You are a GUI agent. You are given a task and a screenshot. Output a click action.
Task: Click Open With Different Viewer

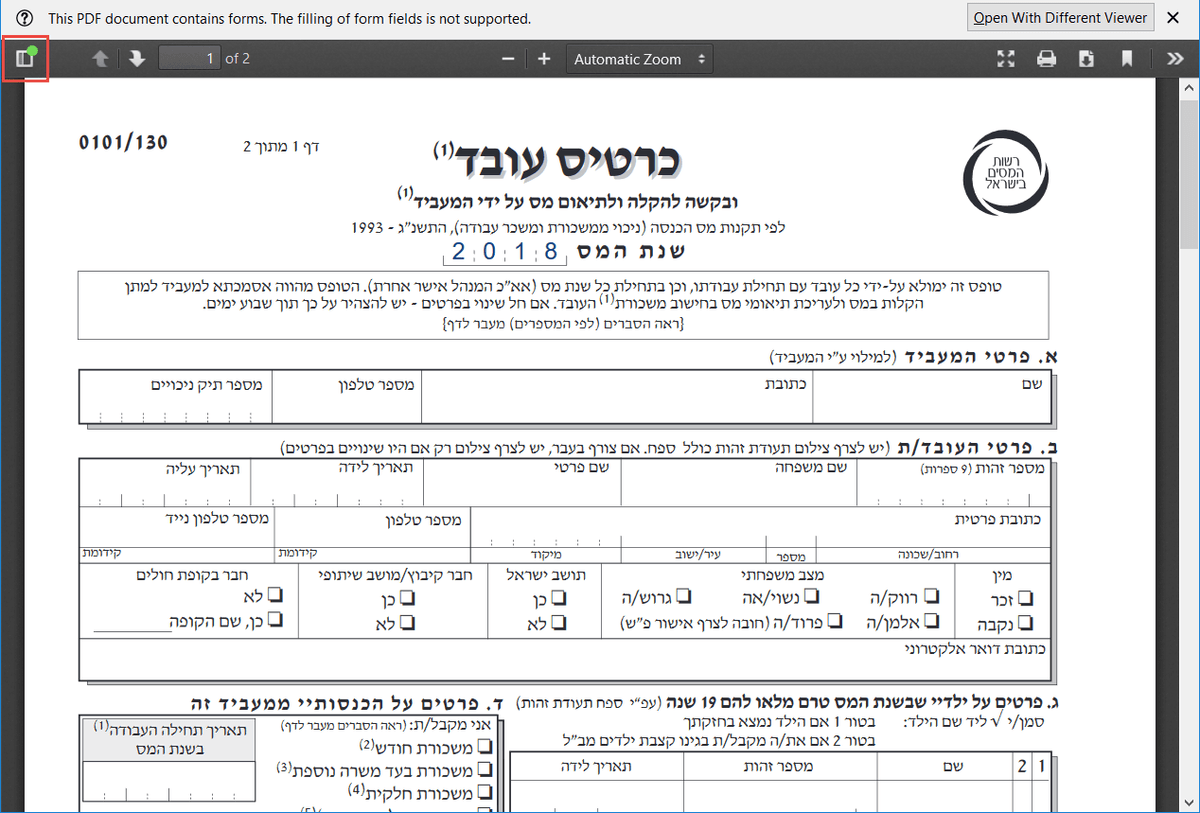pos(1060,17)
